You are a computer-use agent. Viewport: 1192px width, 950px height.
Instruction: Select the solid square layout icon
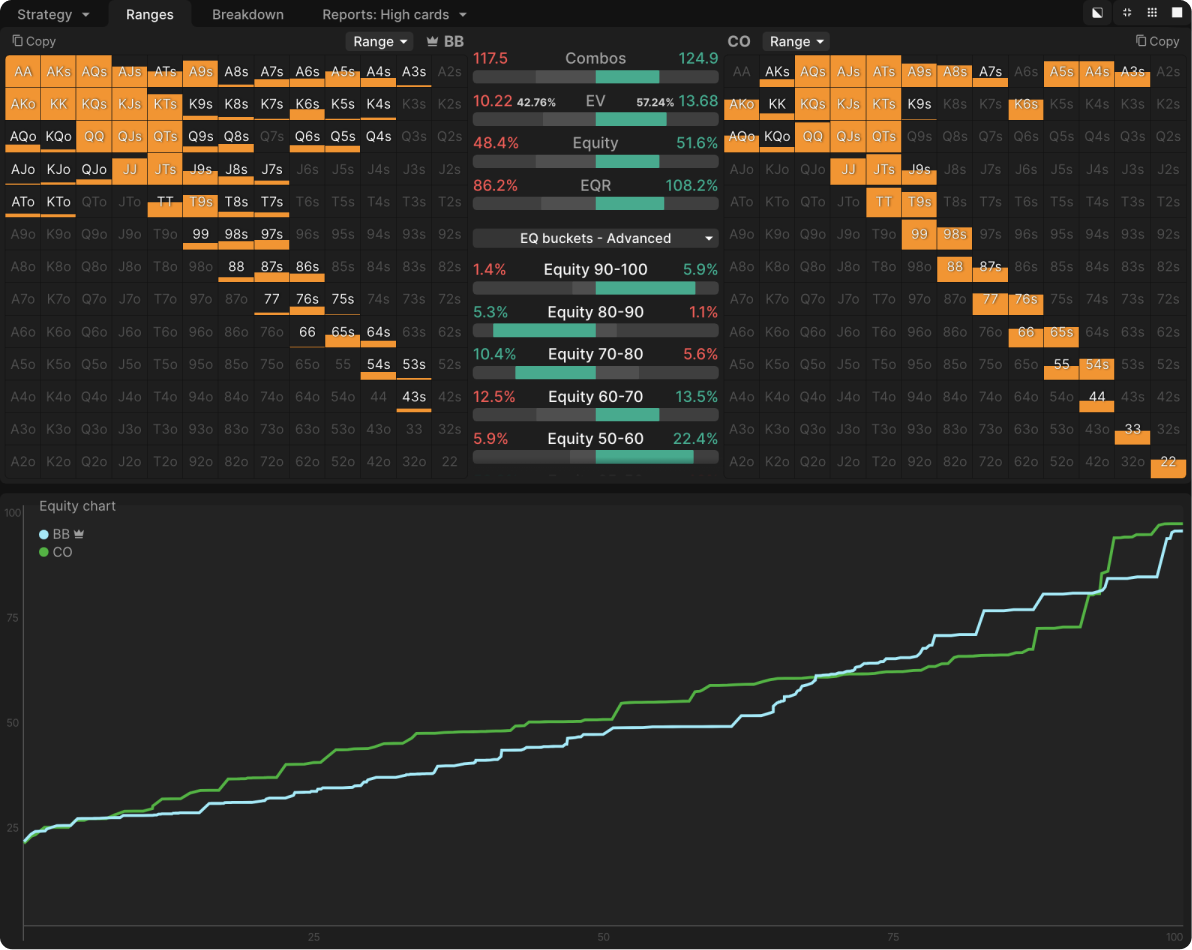tap(1177, 13)
